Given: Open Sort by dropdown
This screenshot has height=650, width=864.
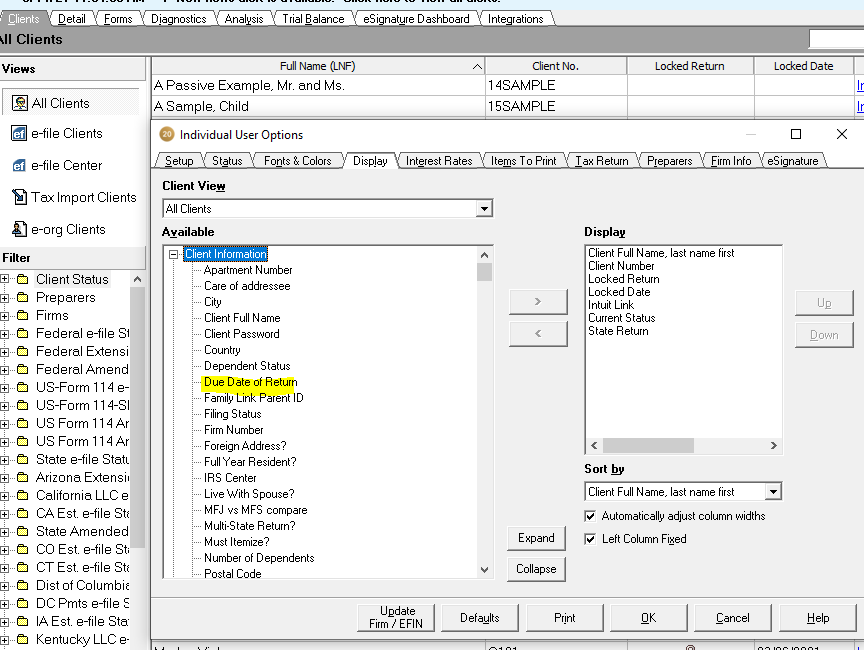Looking at the screenshot, I should 772,492.
